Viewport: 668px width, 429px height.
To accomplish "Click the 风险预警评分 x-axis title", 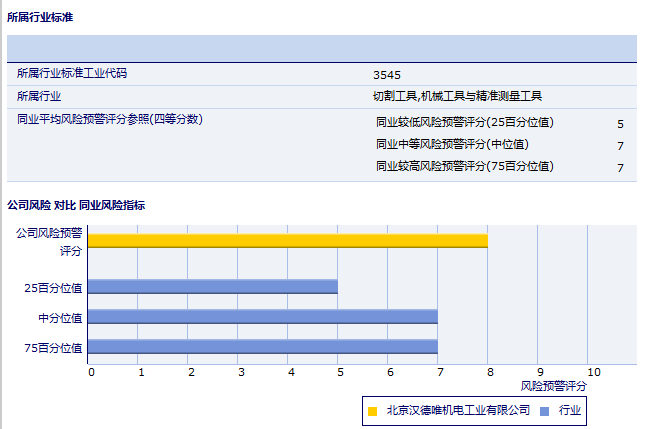I will pos(554,385).
